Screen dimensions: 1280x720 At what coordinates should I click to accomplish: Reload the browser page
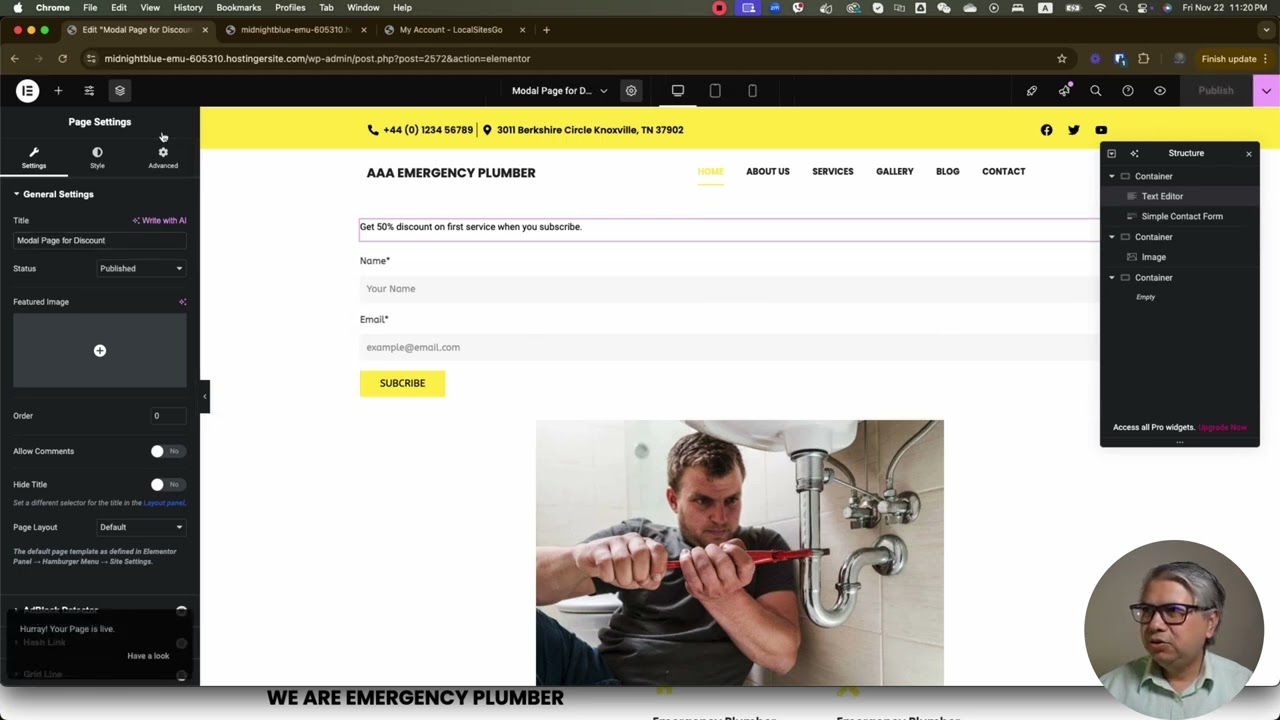point(62,59)
